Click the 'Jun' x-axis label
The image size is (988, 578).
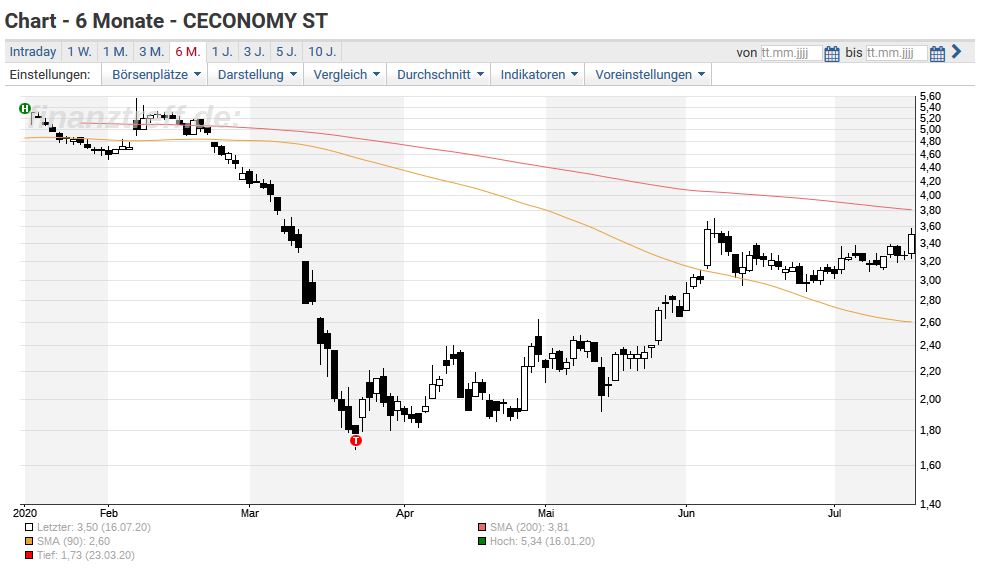pos(686,513)
